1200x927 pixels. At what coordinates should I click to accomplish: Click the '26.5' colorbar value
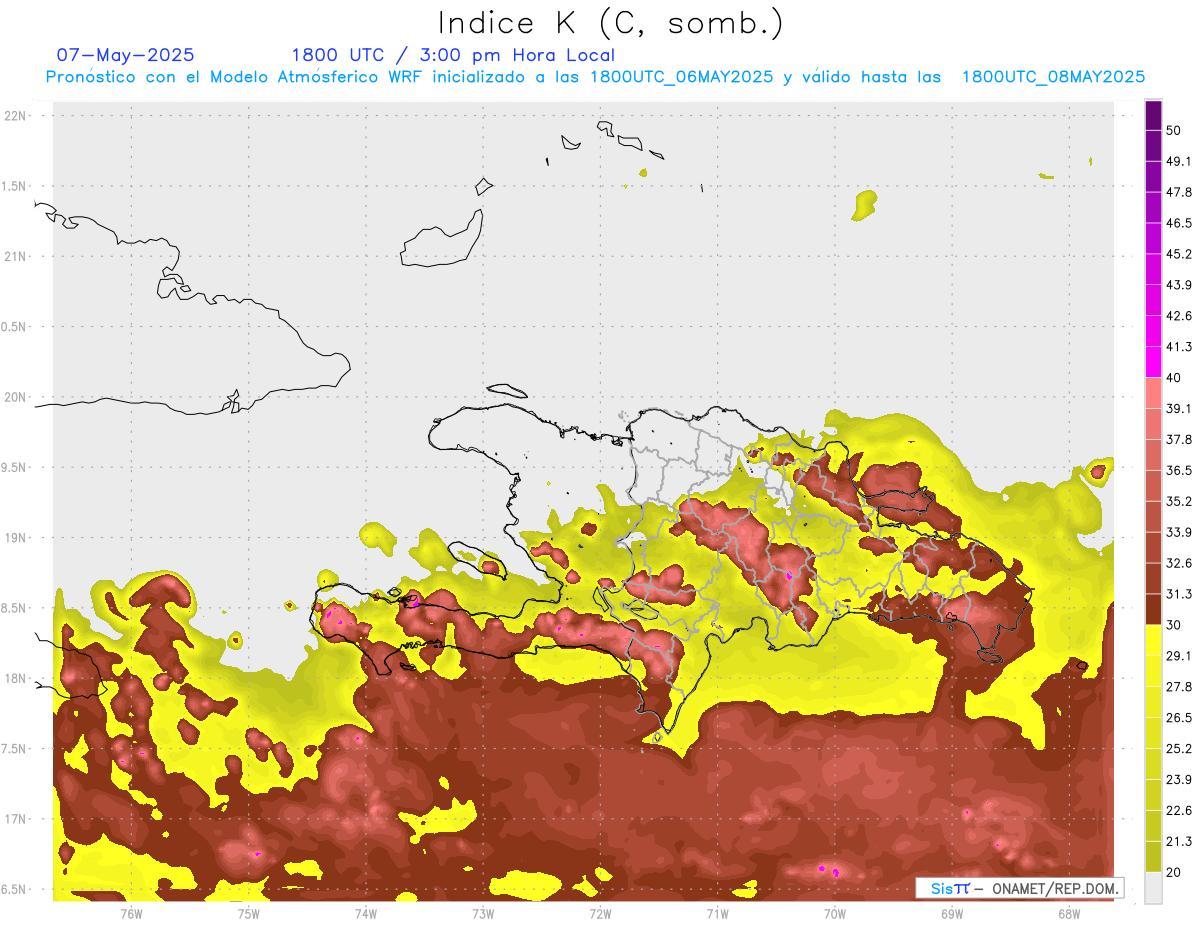1179,718
